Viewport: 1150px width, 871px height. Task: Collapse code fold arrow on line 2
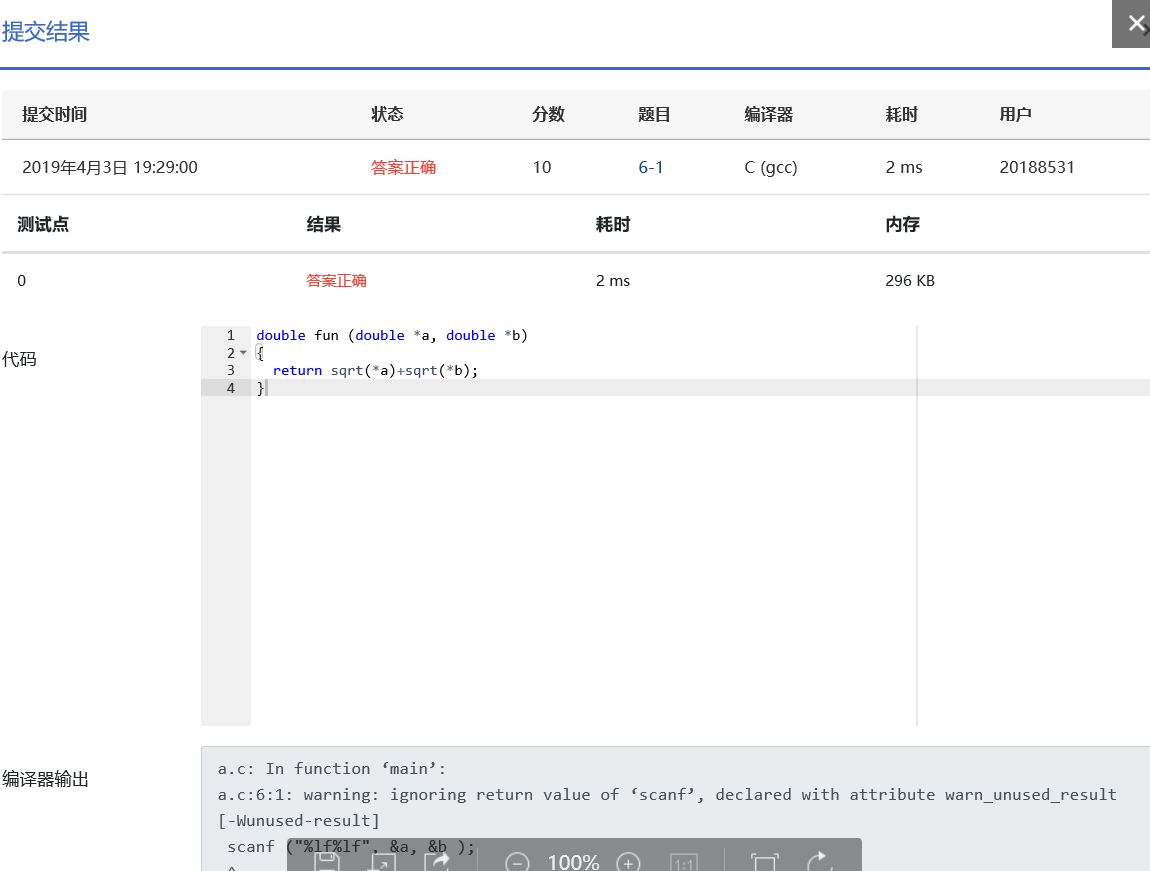pyautogui.click(x=243, y=353)
